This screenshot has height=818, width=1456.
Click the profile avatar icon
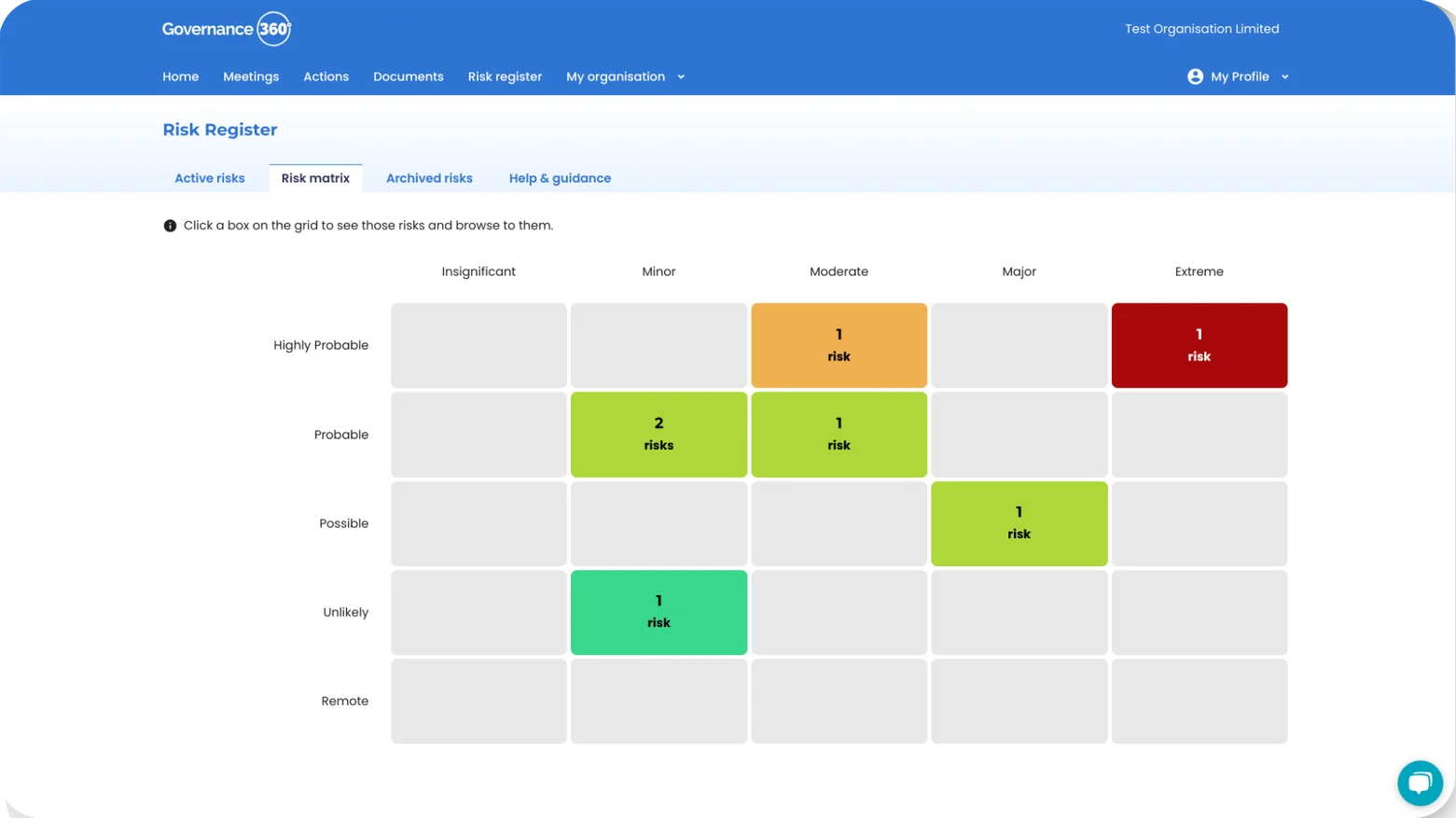1195,76
